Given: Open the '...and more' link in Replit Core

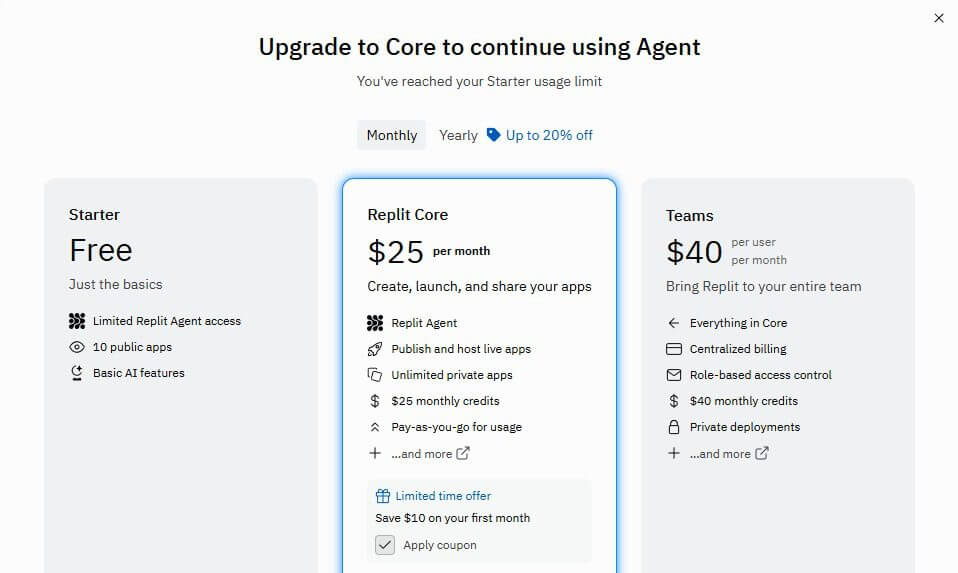Looking at the screenshot, I should (430, 453).
